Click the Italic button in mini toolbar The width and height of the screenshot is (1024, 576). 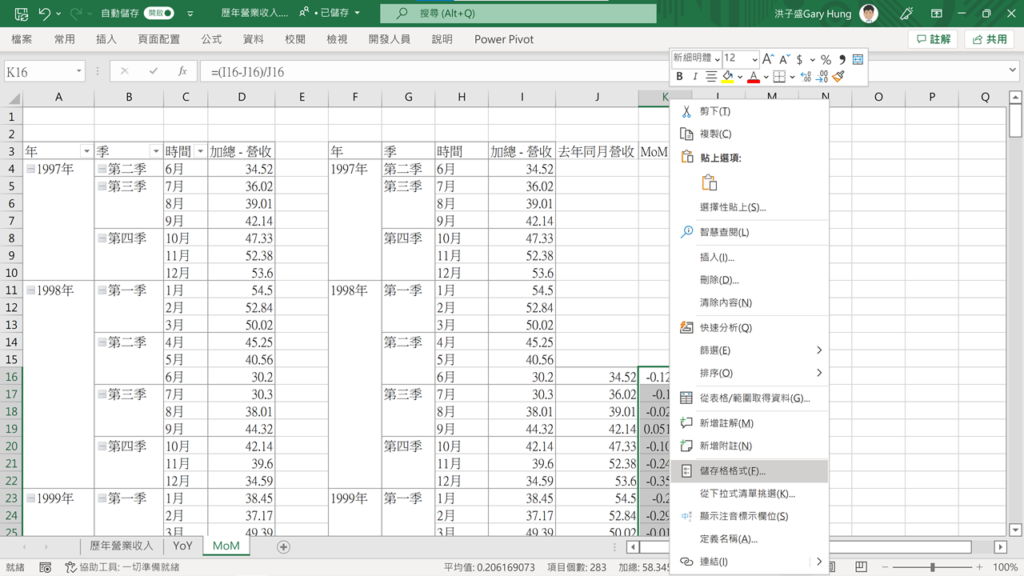coord(694,77)
